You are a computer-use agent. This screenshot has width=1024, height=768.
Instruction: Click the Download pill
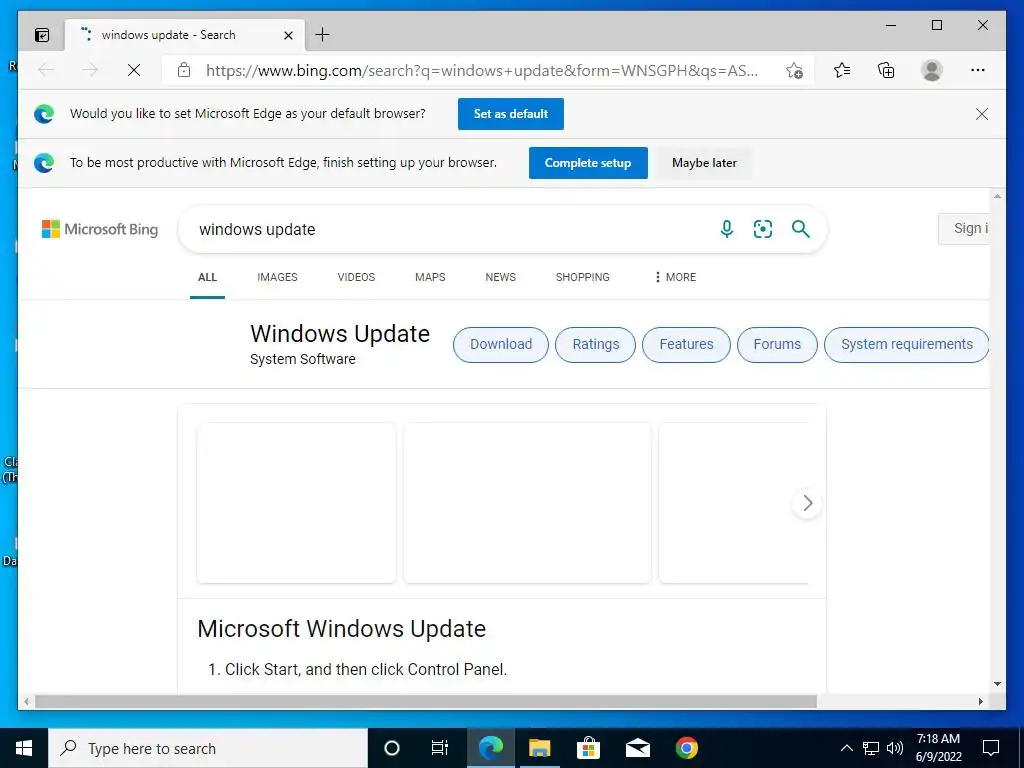click(501, 344)
